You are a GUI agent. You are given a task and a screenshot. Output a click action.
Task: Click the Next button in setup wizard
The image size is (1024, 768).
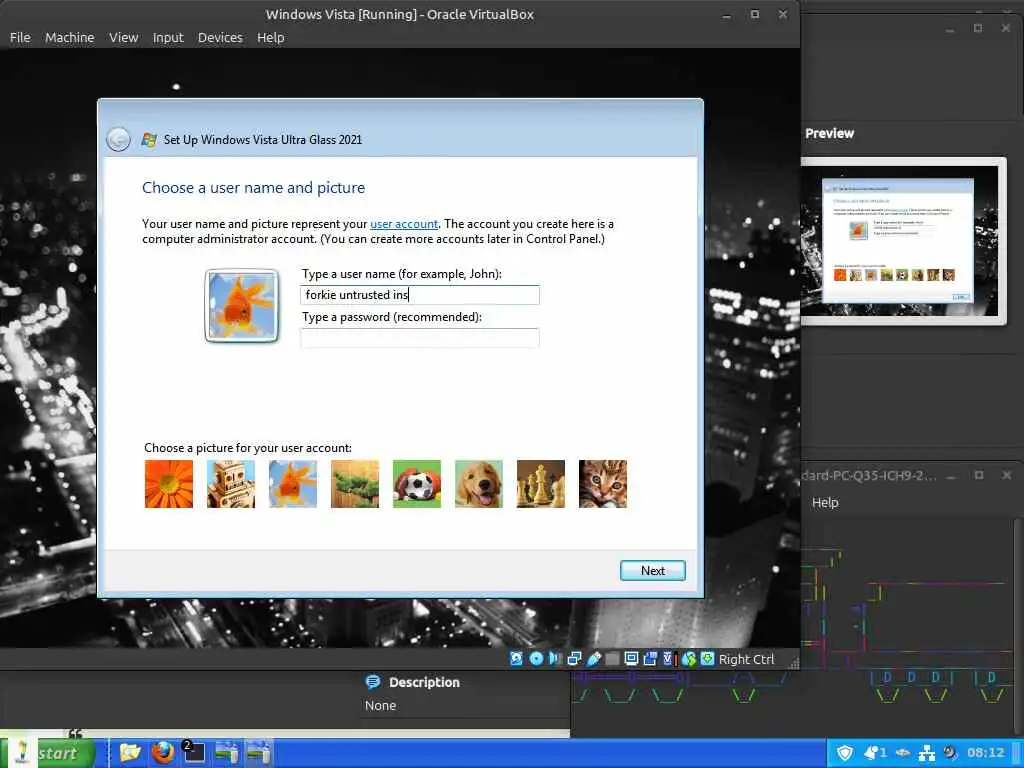(x=652, y=570)
